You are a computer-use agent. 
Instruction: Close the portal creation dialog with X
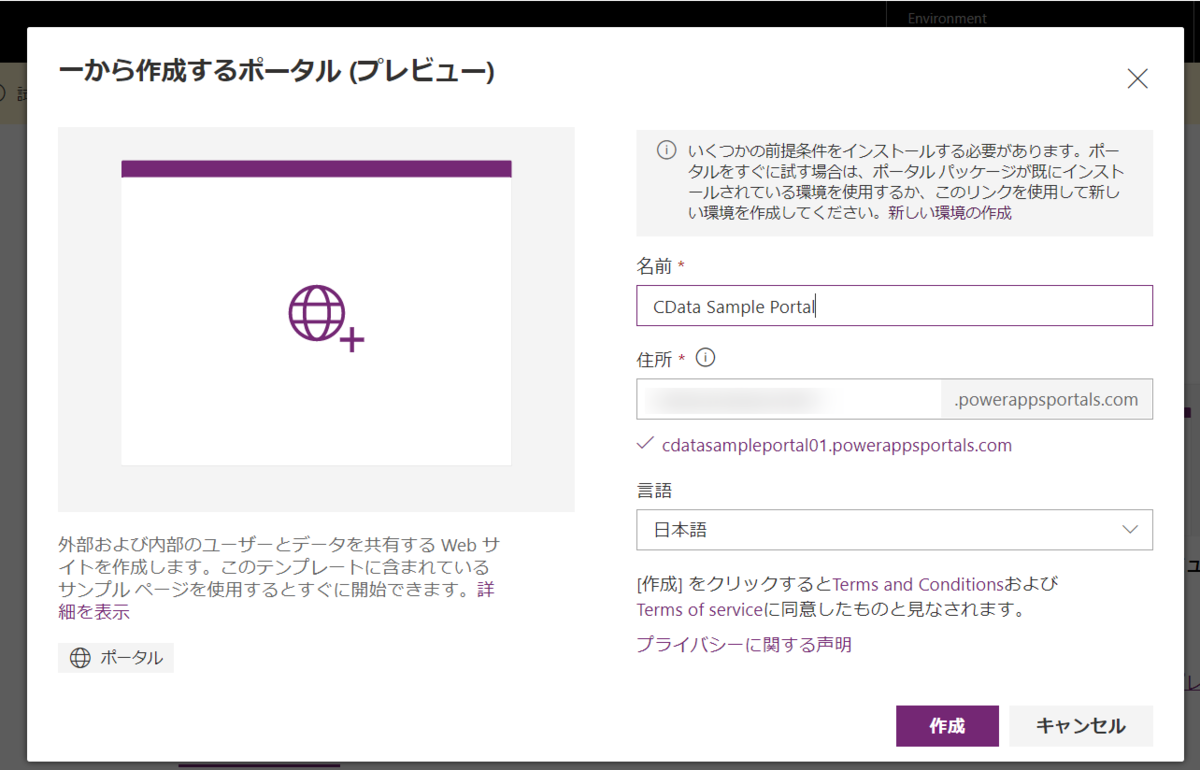(x=1137, y=79)
